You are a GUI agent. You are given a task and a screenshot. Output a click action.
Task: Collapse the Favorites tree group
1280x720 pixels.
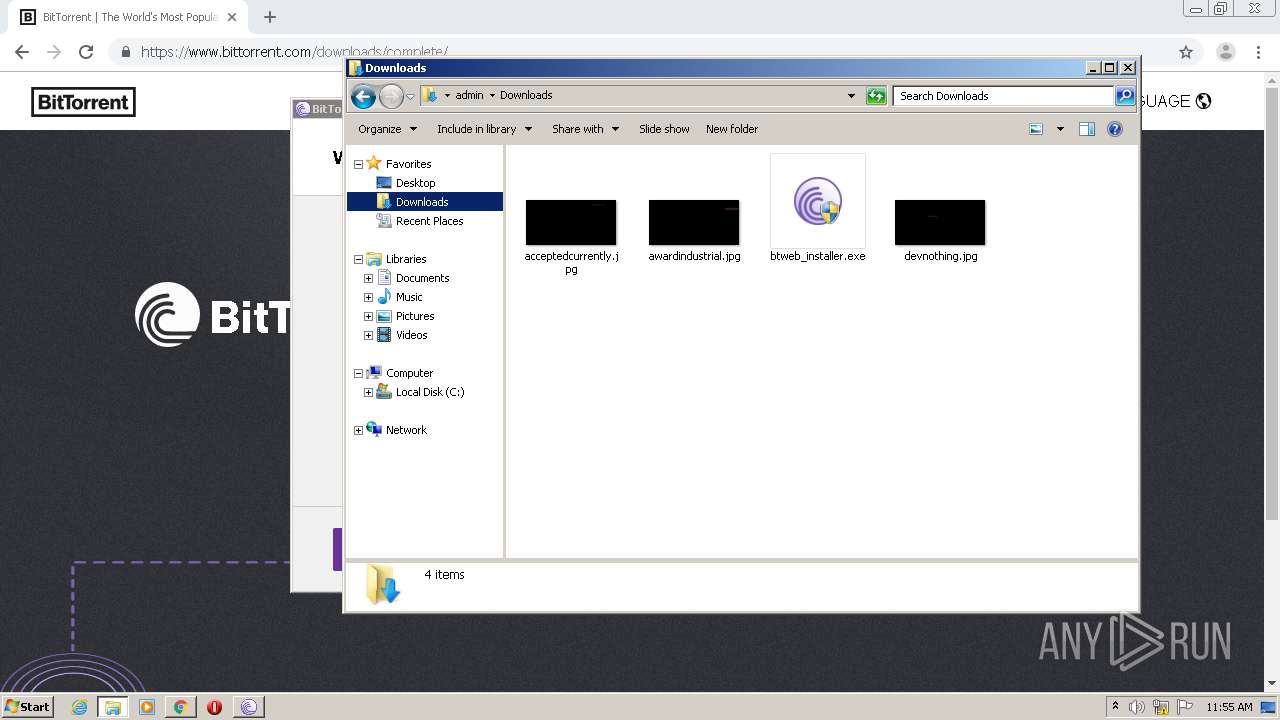click(x=358, y=164)
